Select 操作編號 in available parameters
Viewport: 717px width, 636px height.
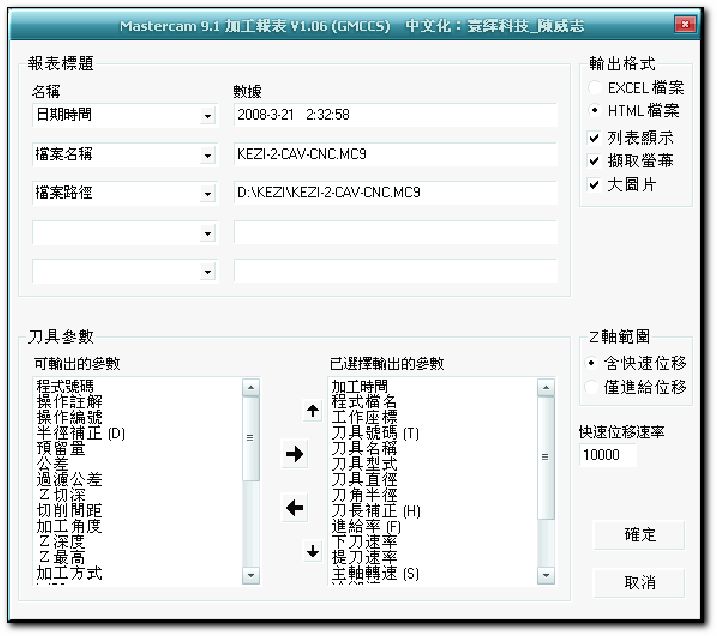pyautogui.click(x=70, y=417)
